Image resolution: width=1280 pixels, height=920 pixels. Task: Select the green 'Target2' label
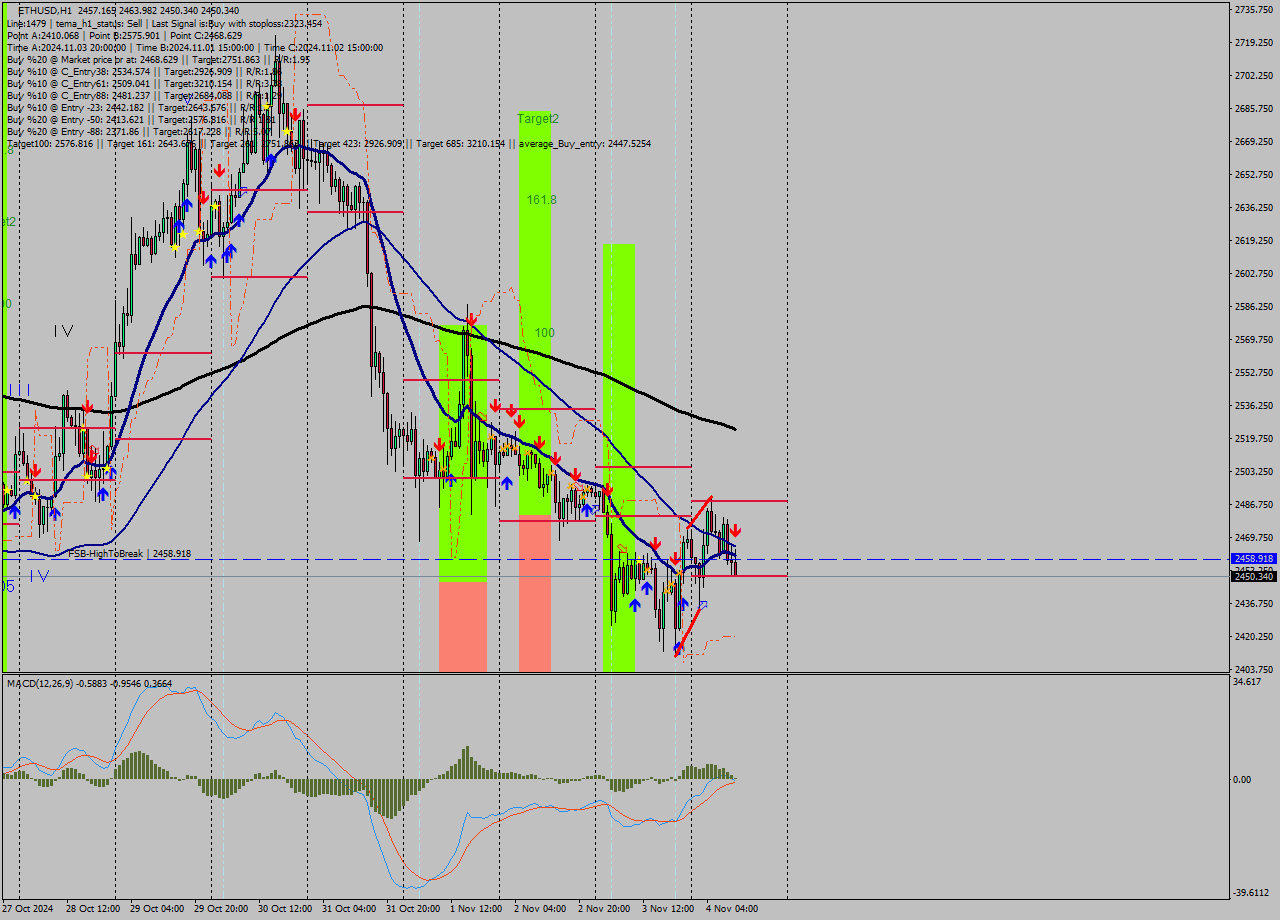click(x=538, y=118)
